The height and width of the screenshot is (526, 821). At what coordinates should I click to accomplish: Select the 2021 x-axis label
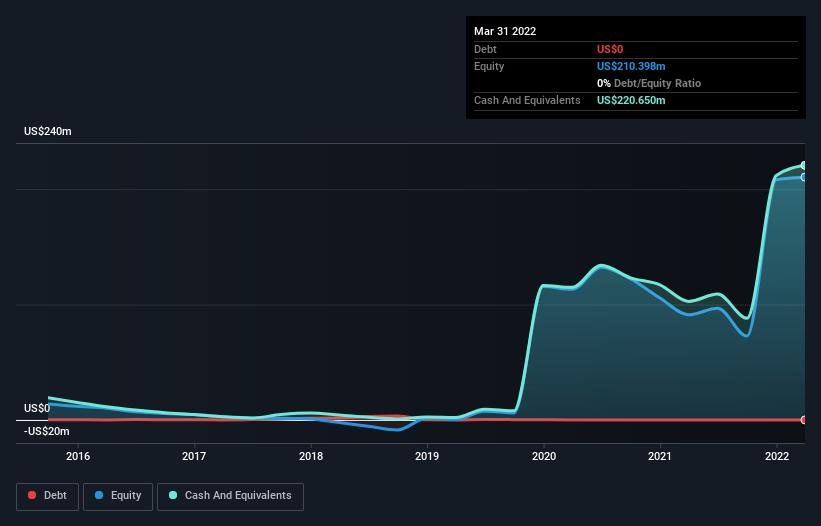tap(660, 456)
